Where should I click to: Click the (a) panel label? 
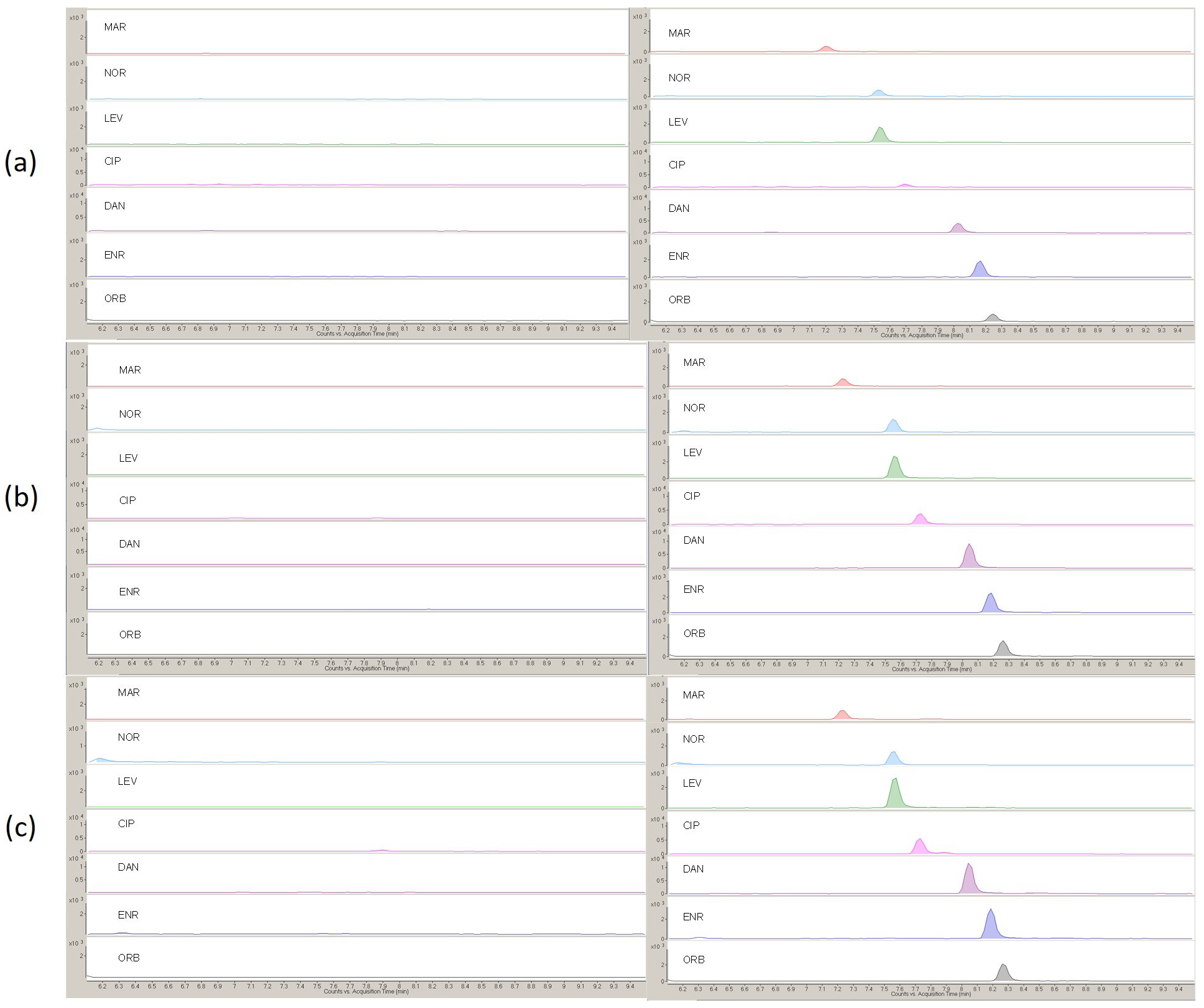coord(21,163)
